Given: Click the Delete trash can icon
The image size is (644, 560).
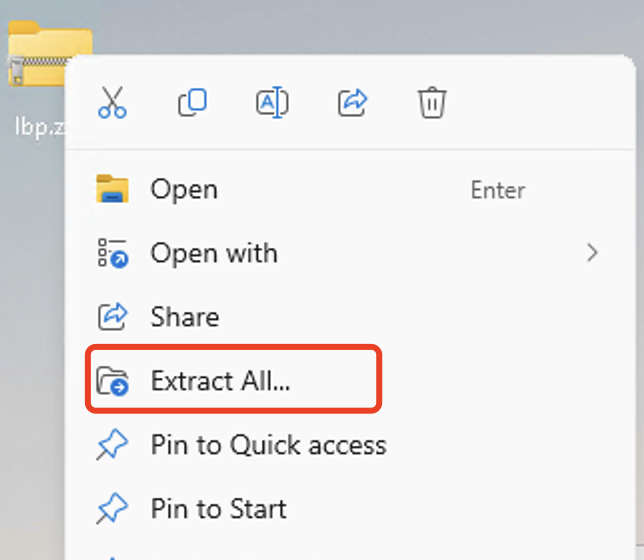Looking at the screenshot, I should (432, 102).
